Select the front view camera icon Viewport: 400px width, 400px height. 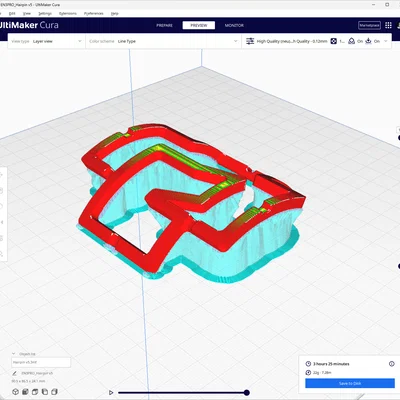(x=25, y=392)
